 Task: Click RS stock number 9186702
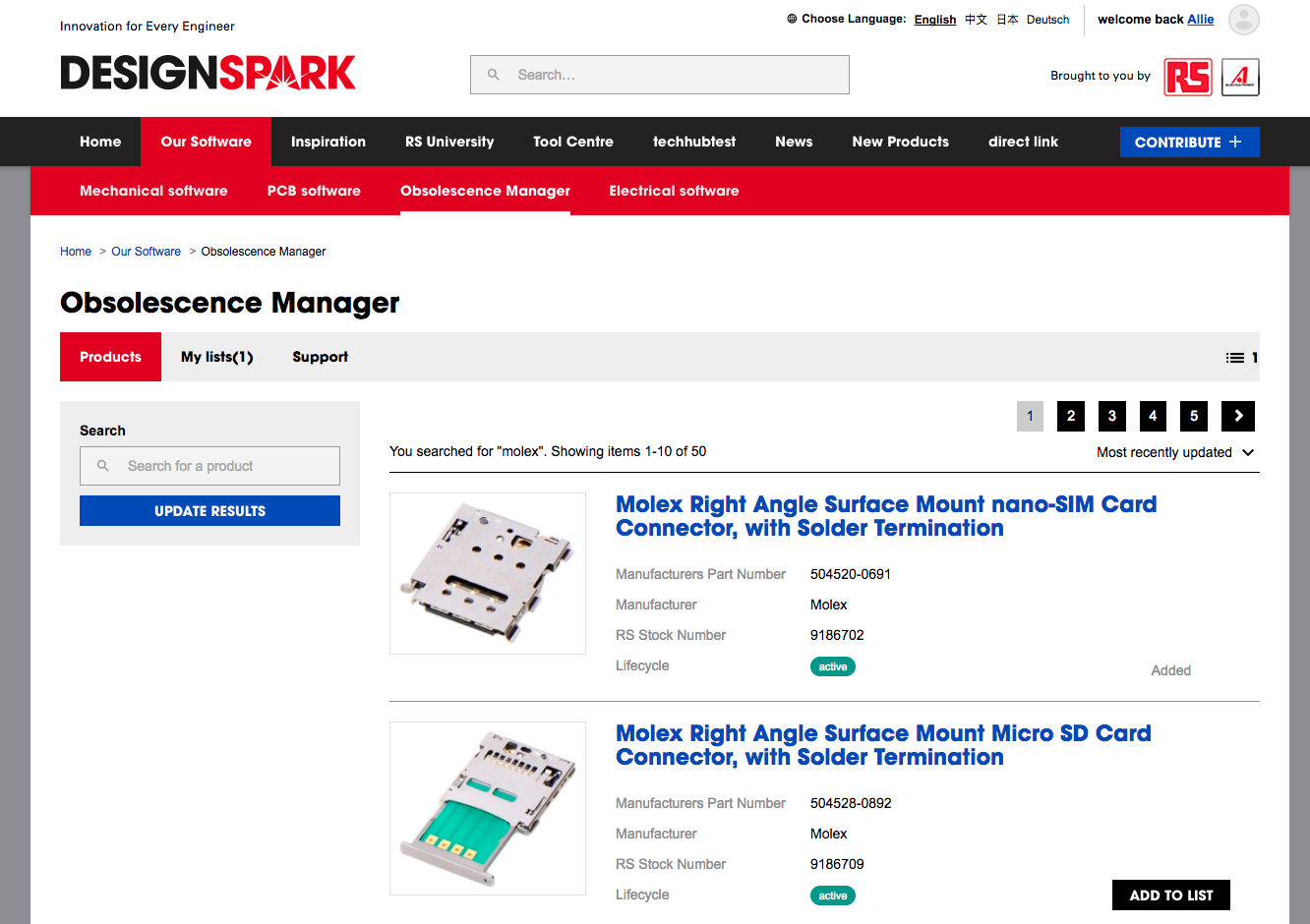pyautogui.click(x=837, y=635)
